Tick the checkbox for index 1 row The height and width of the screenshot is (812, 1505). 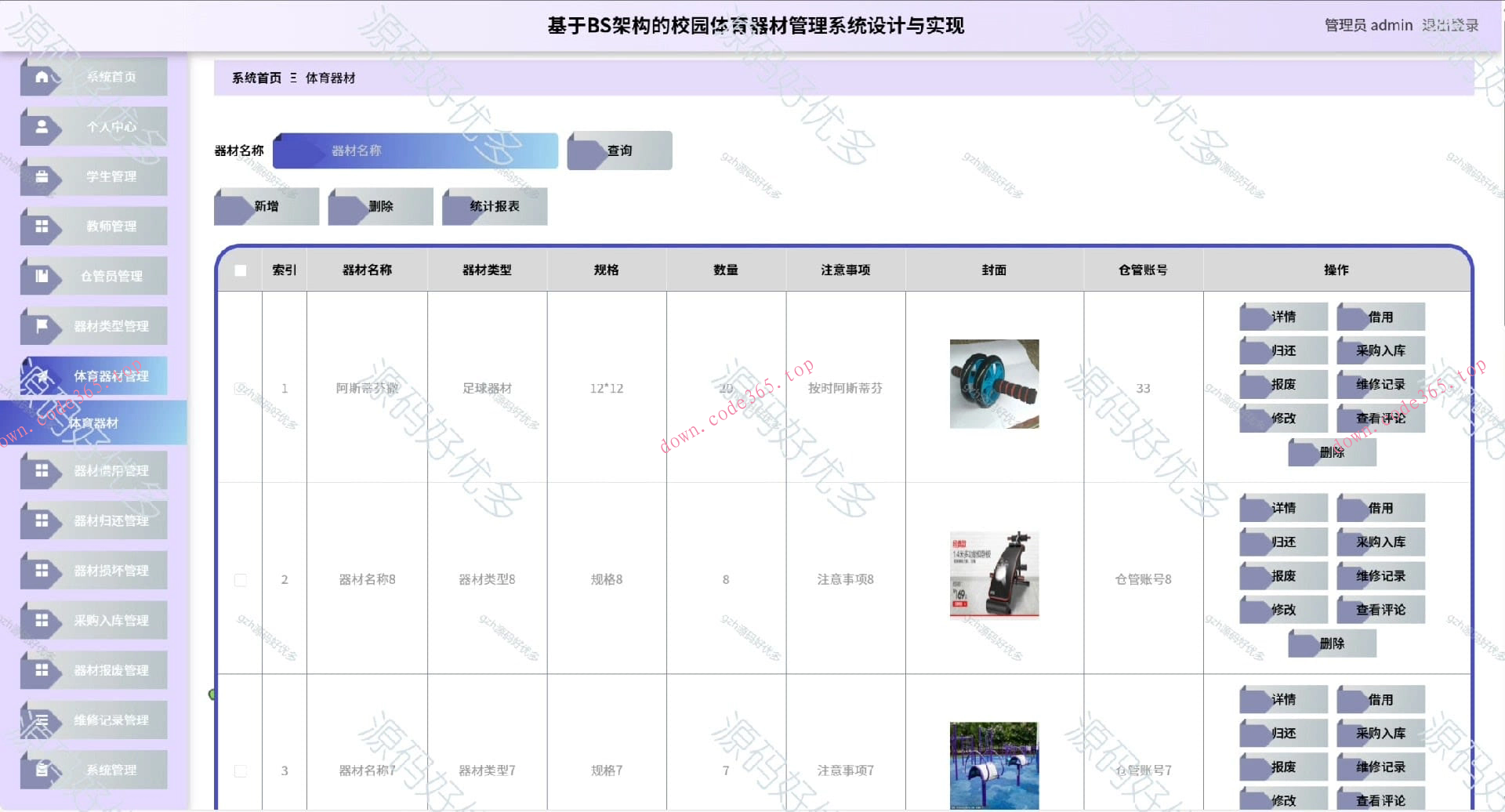pos(241,388)
